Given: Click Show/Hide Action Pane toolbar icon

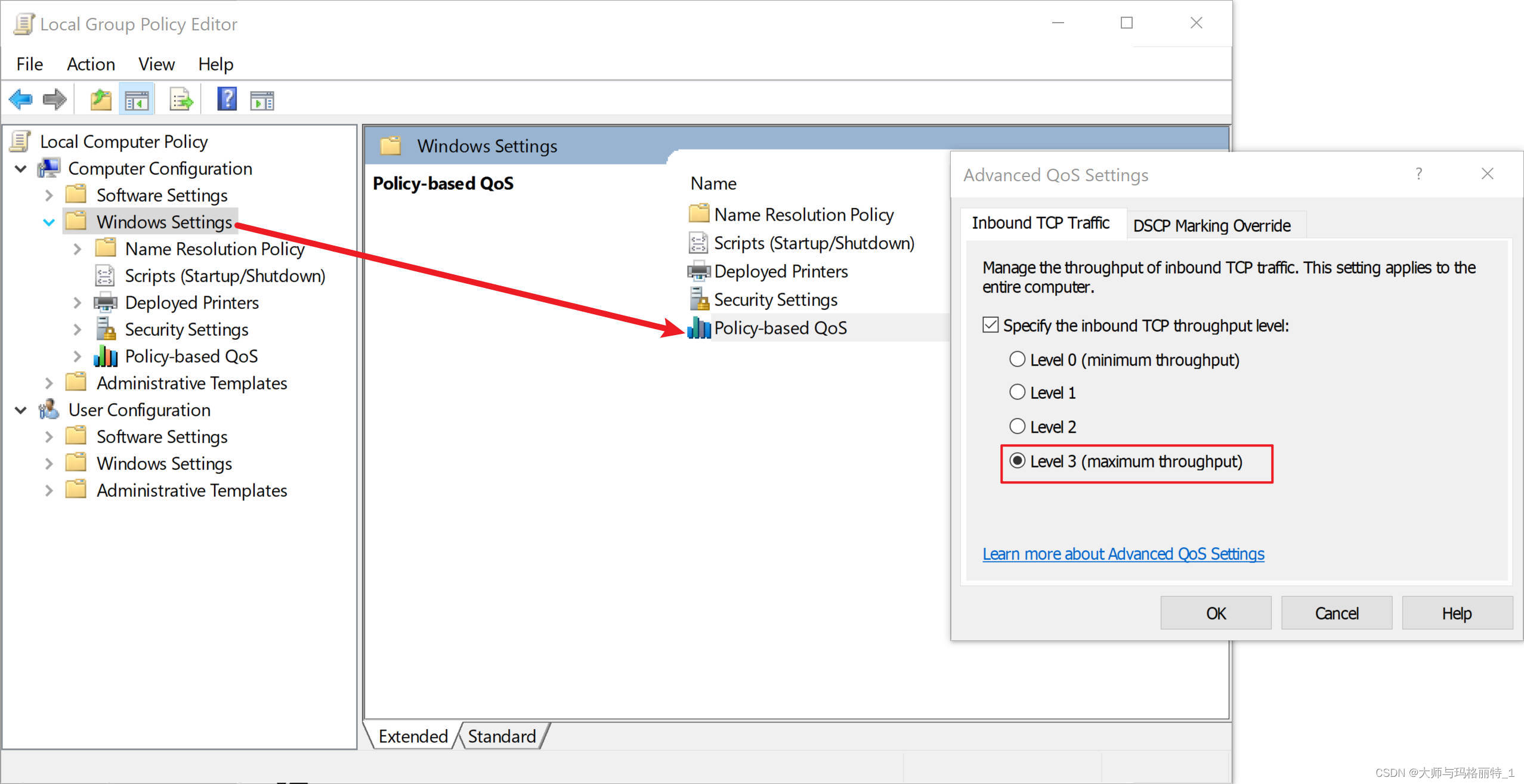Looking at the screenshot, I should pos(262,100).
